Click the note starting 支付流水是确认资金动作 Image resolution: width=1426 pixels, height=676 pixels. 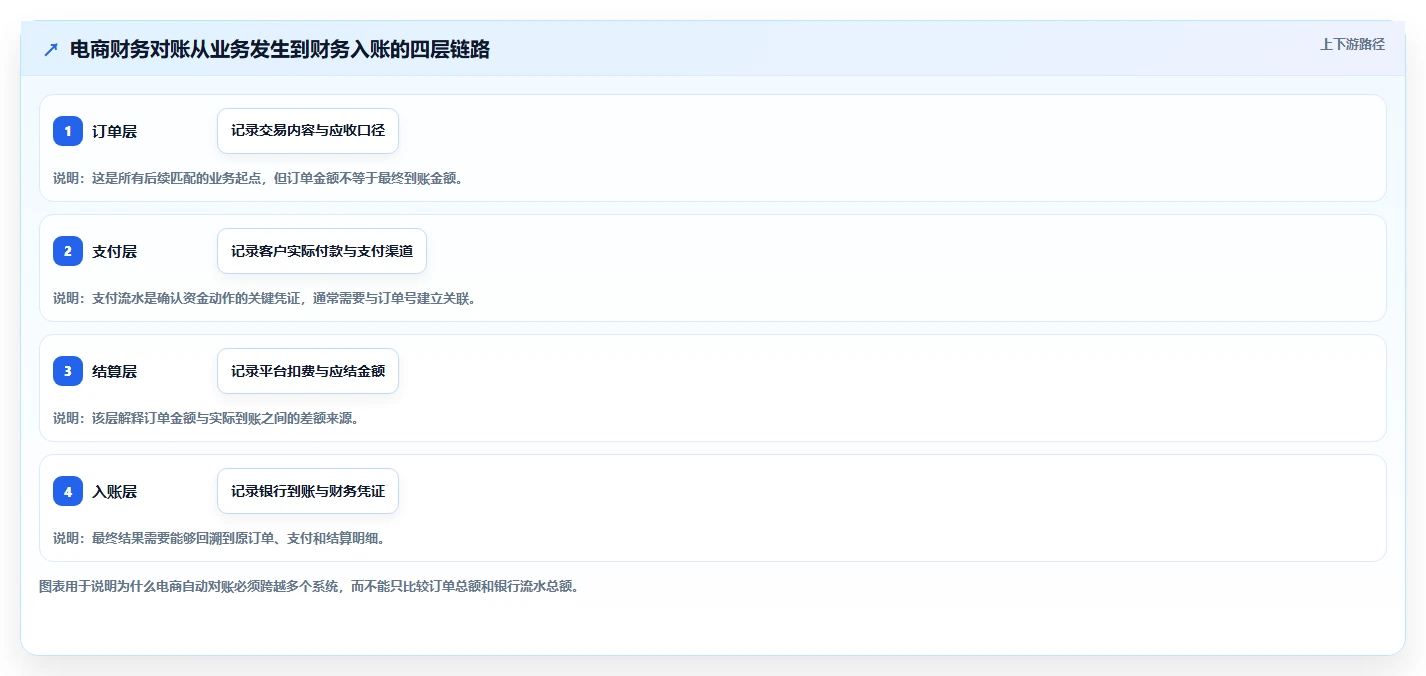264,298
